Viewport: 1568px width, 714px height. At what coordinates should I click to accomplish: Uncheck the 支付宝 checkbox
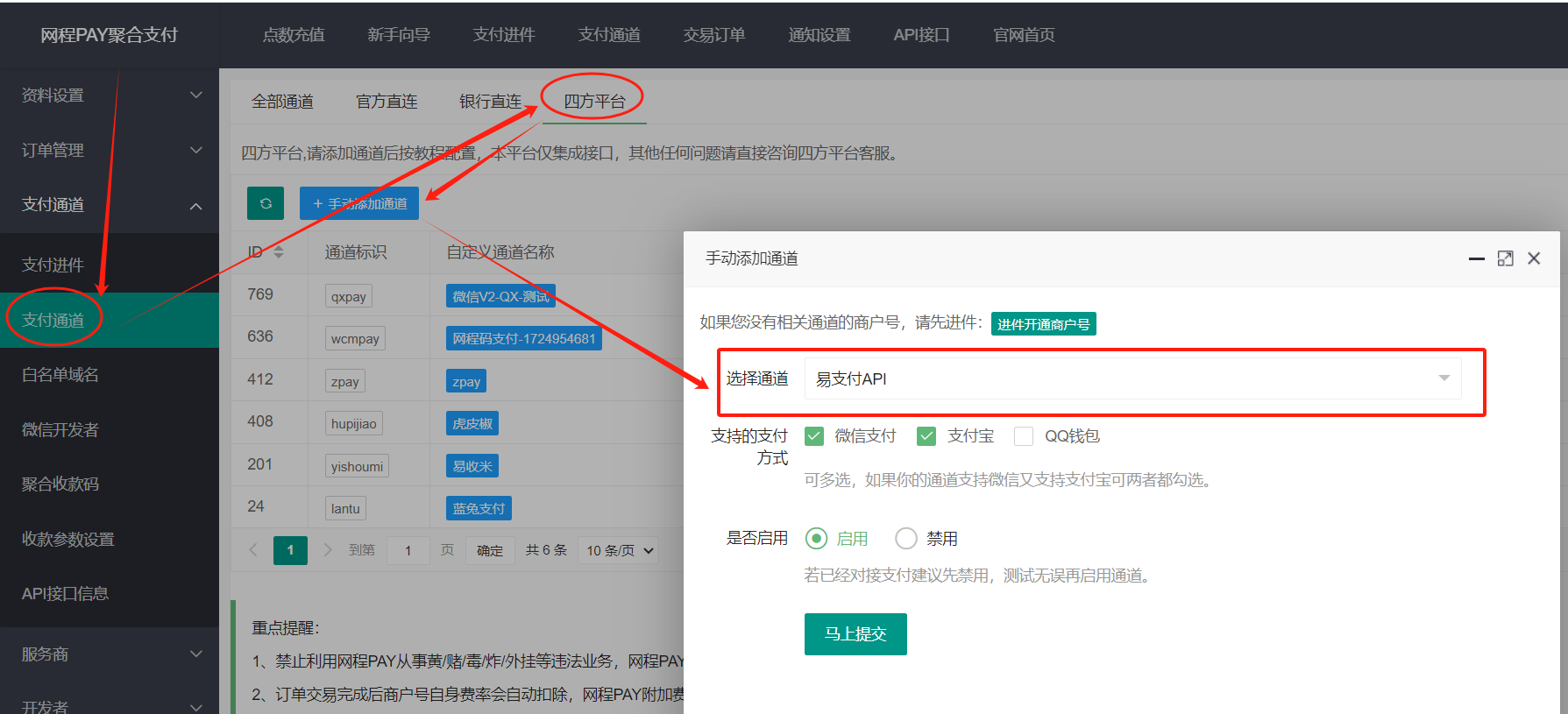coord(926,436)
